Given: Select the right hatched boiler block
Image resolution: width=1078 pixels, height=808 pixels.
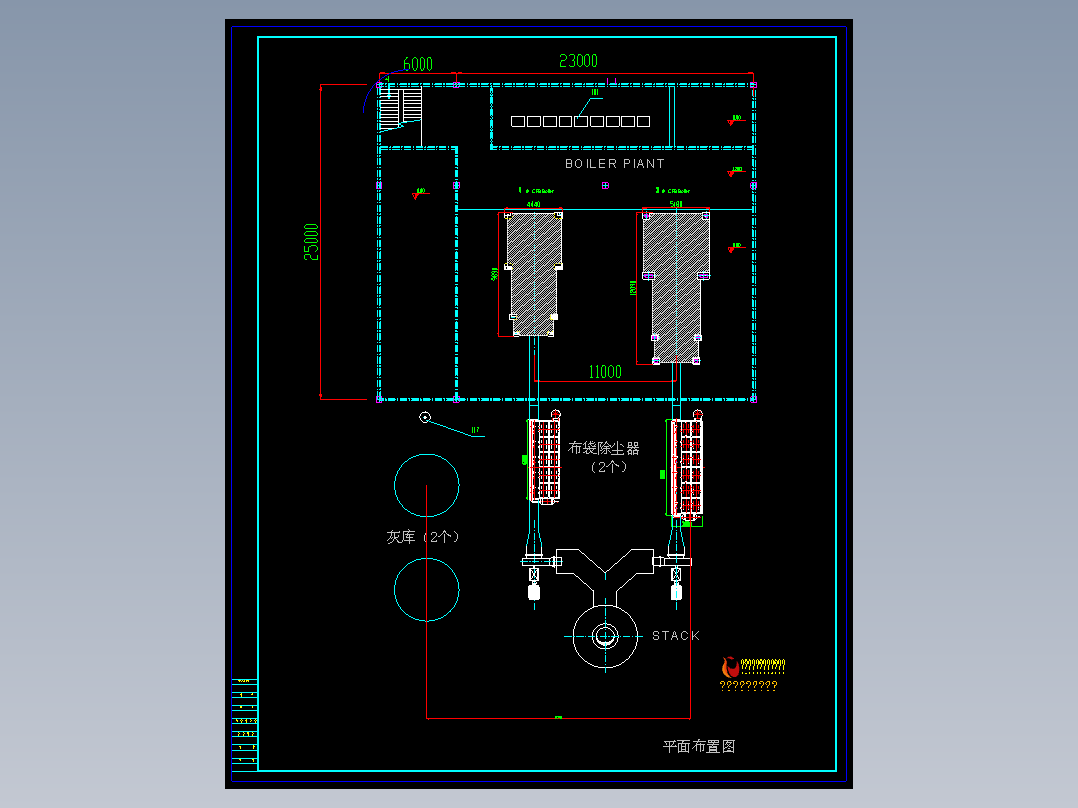Looking at the screenshot, I should coord(676,287).
